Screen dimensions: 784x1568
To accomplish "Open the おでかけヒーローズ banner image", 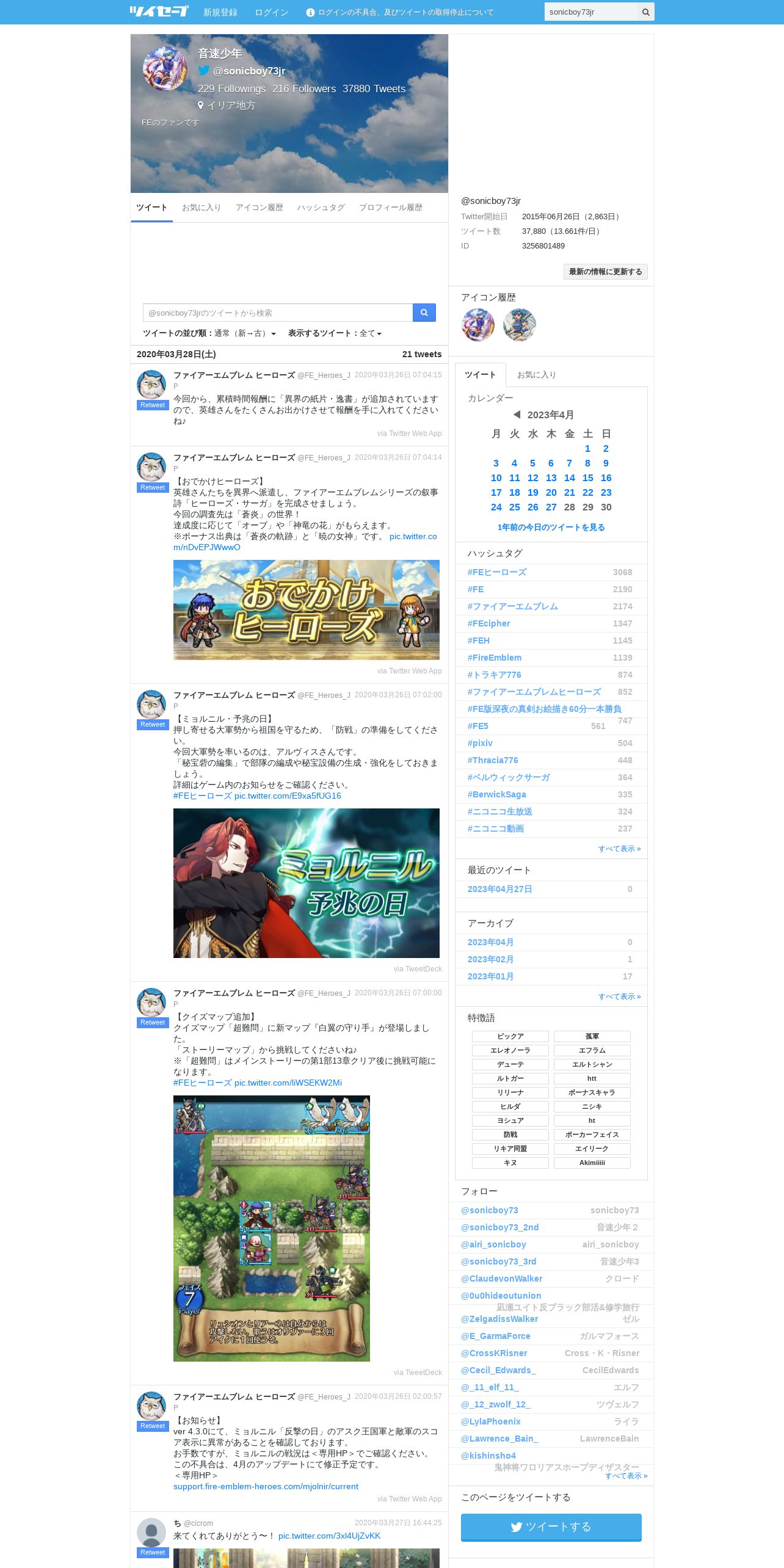I will [x=306, y=609].
